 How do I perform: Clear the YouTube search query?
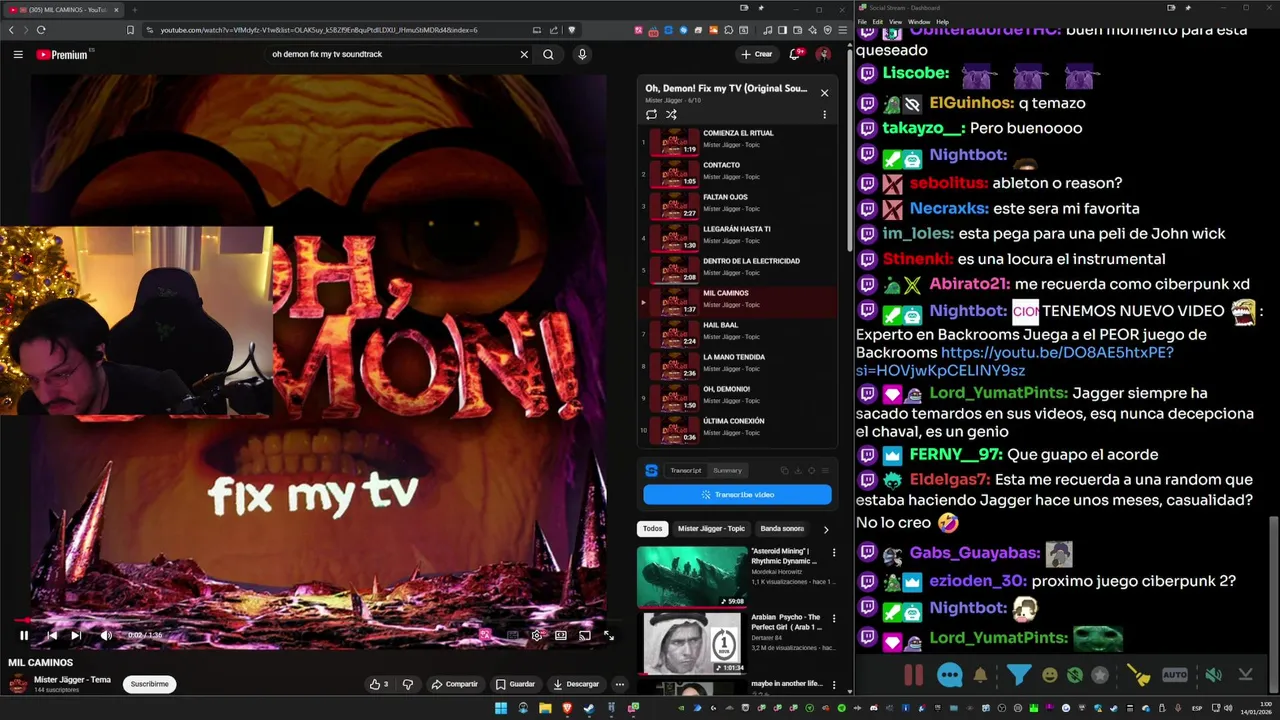tap(524, 54)
